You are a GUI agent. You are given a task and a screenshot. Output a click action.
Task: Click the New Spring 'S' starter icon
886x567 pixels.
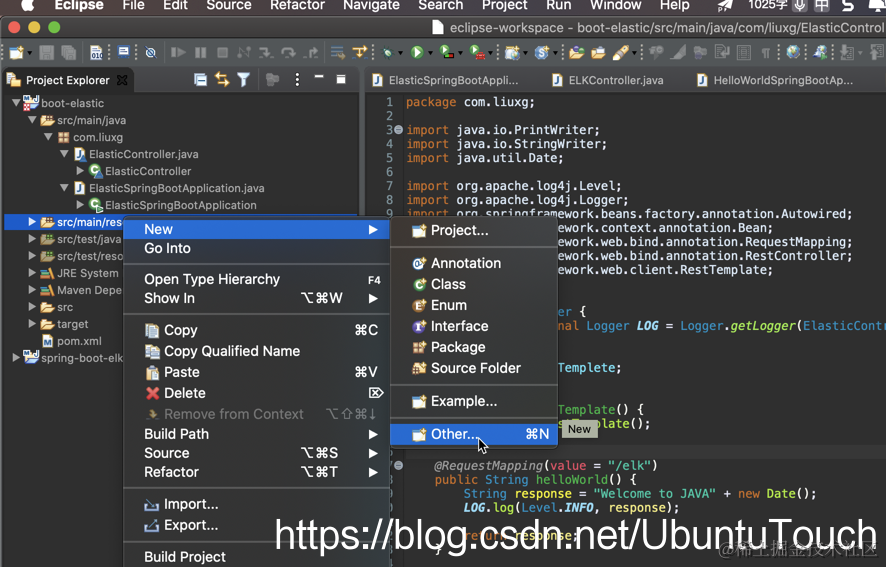click(542, 53)
